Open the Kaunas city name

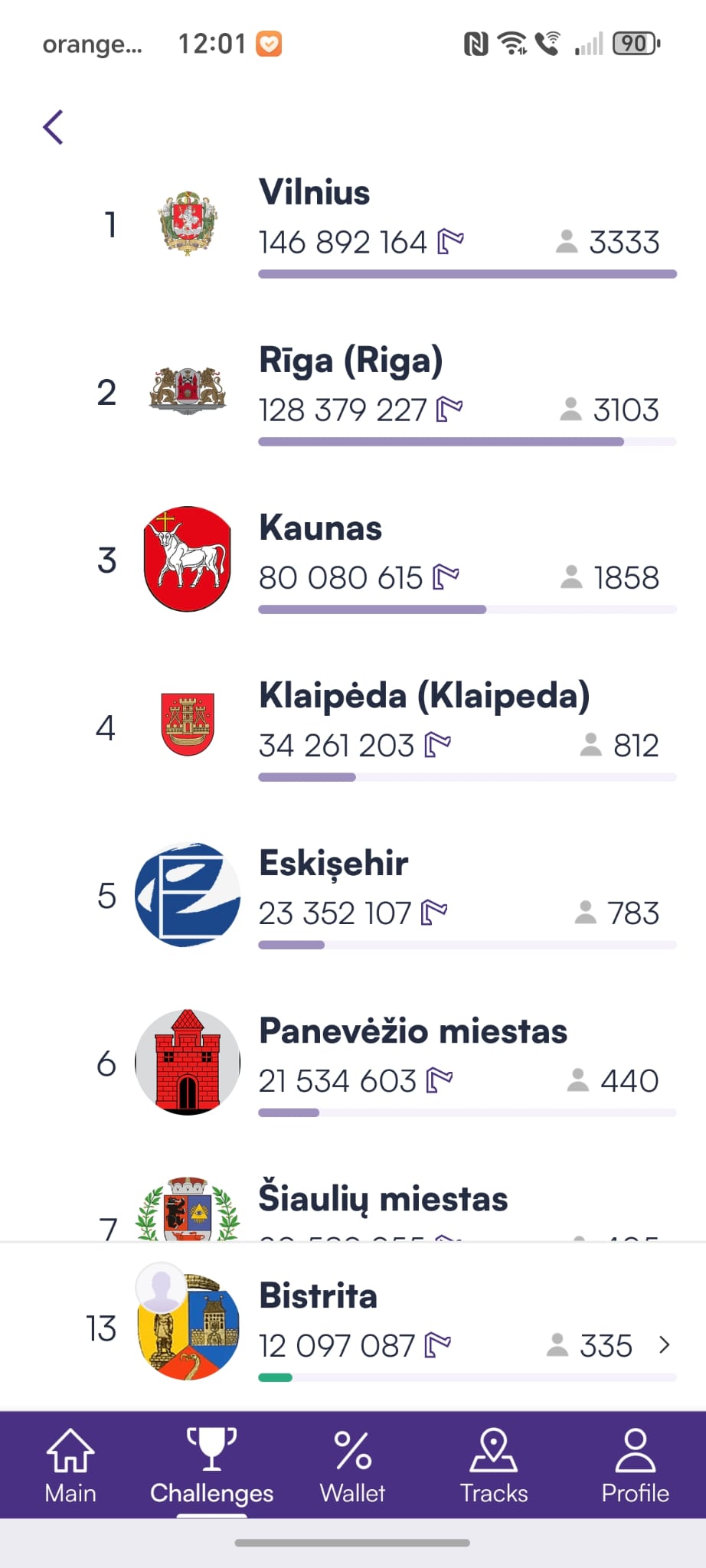320,528
